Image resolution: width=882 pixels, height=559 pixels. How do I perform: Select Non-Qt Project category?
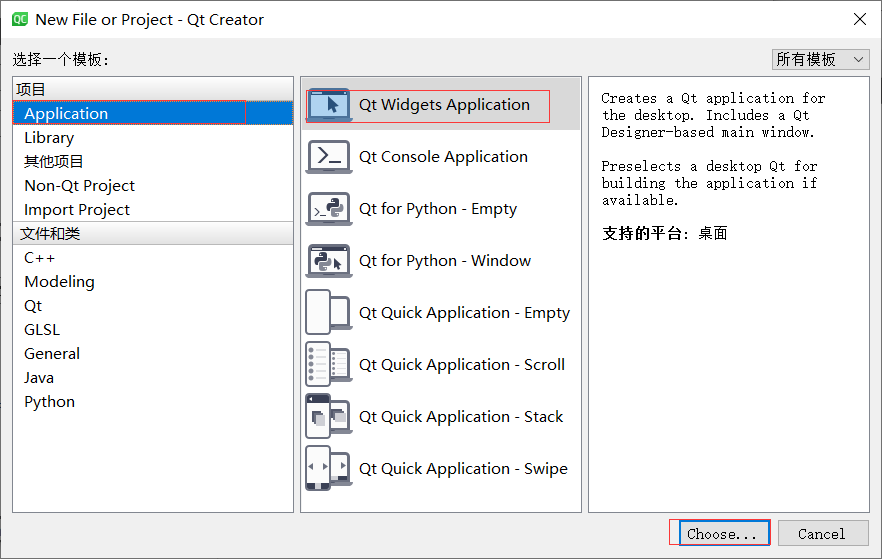point(79,186)
